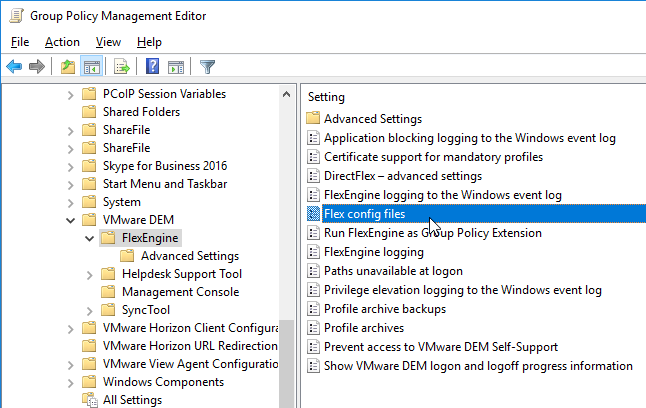Click the Export List toolbar icon

click(122, 66)
